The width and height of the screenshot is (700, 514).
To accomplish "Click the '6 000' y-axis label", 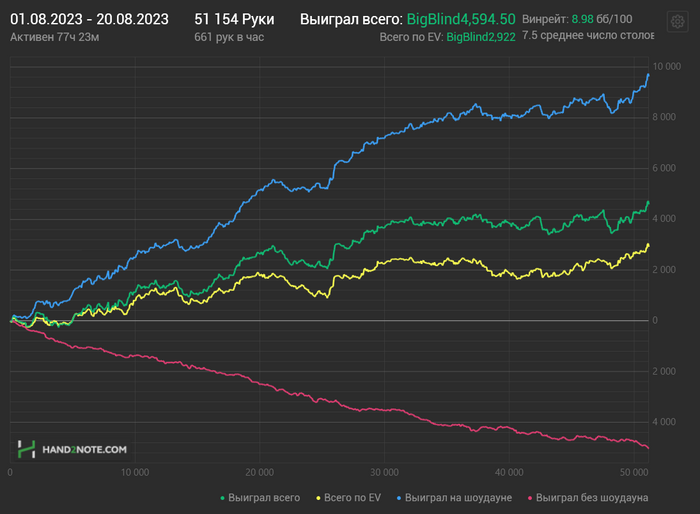I will tap(664, 168).
